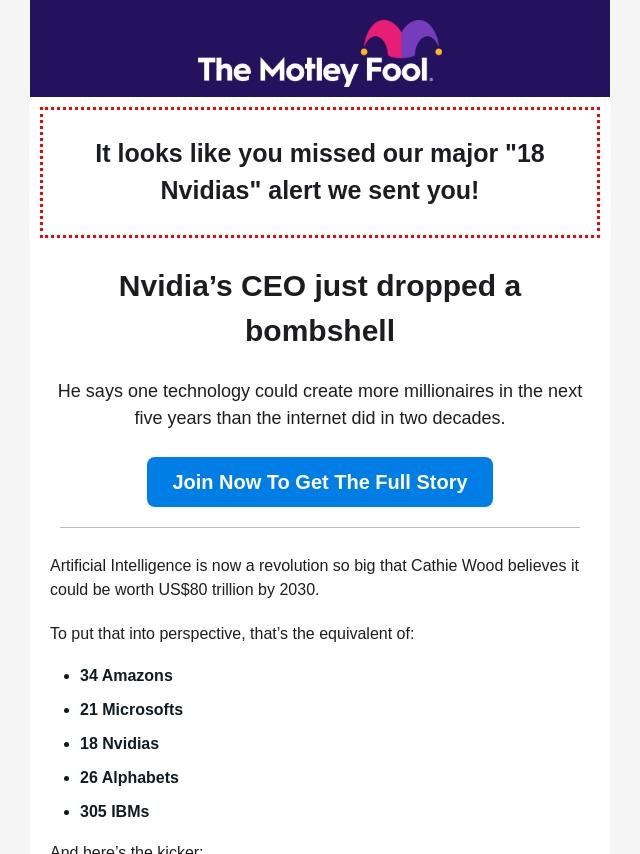640x854 pixels.
Task: Click the "To put that into perspective" line
Action: pos(232,633)
